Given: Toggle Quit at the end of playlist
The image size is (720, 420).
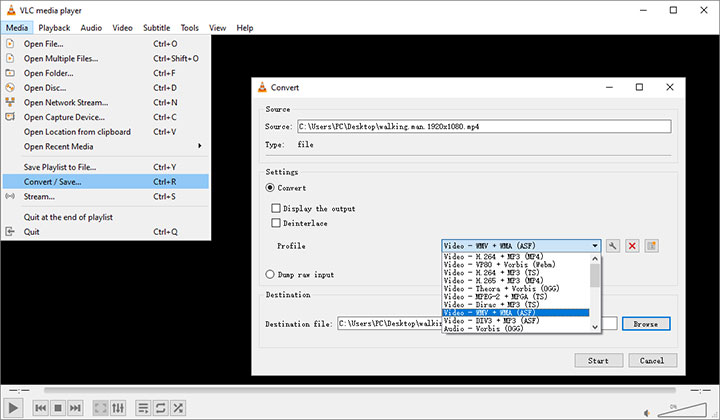Looking at the screenshot, I should [x=106, y=217].
